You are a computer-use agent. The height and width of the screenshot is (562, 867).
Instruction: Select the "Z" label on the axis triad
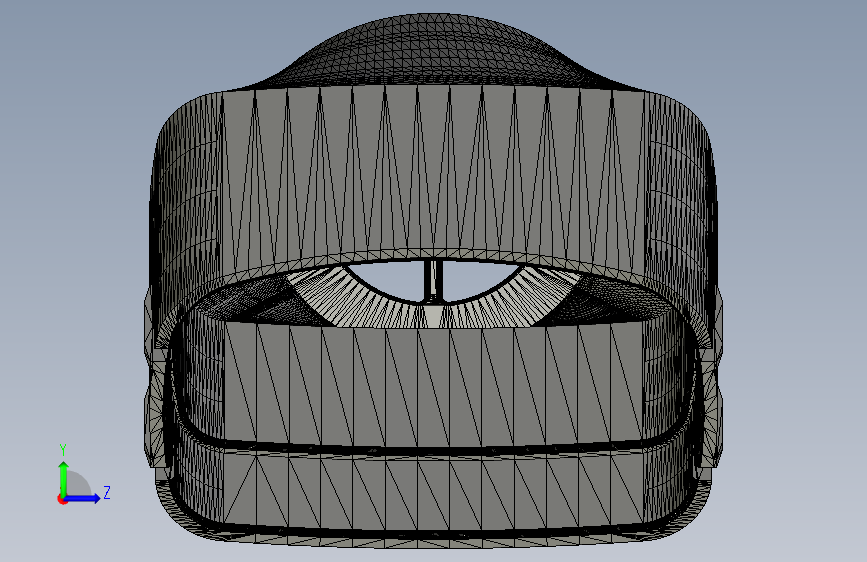click(x=107, y=492)
